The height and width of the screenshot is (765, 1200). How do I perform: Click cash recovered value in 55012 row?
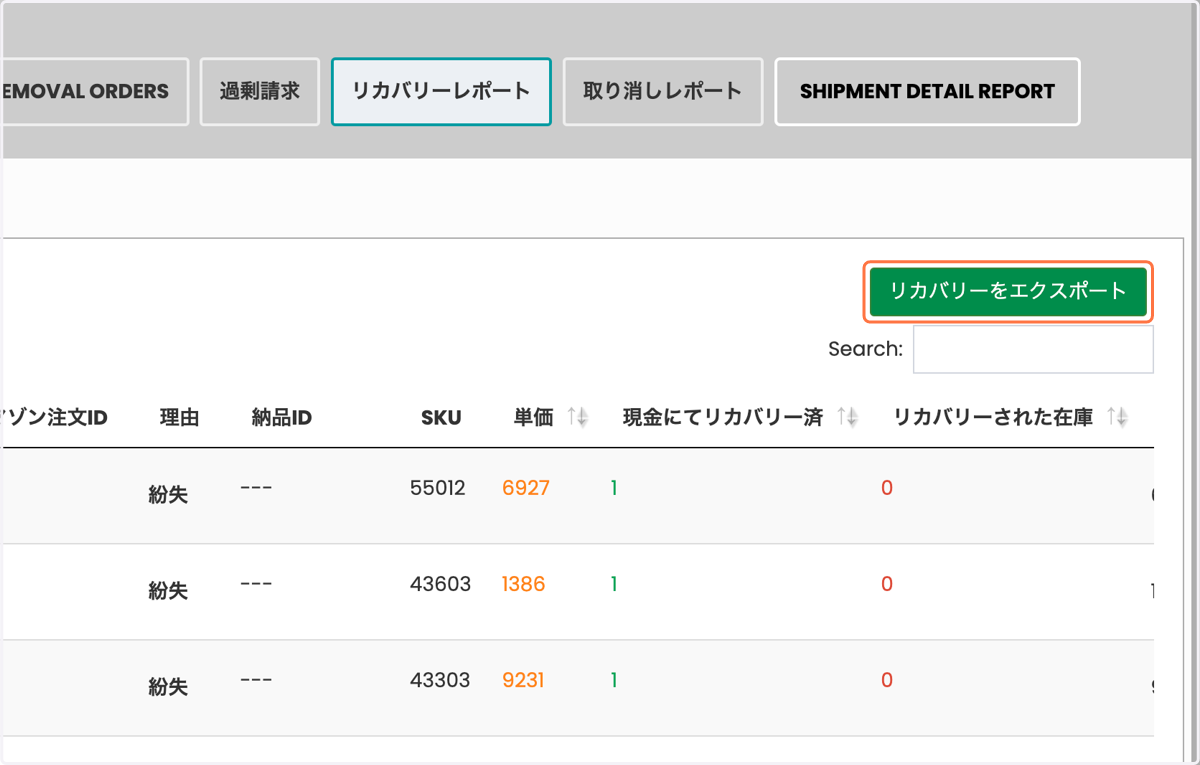(x=614, y=488)
